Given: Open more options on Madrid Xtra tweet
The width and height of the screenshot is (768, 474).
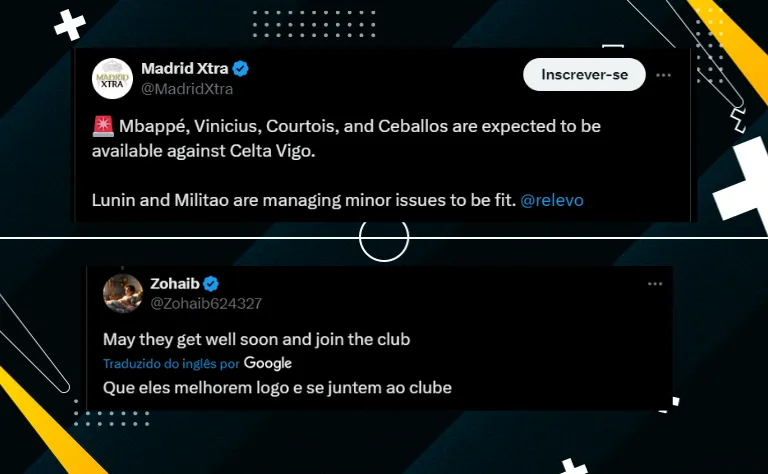Looking at the screenshot, I should [x=663, y=75].
